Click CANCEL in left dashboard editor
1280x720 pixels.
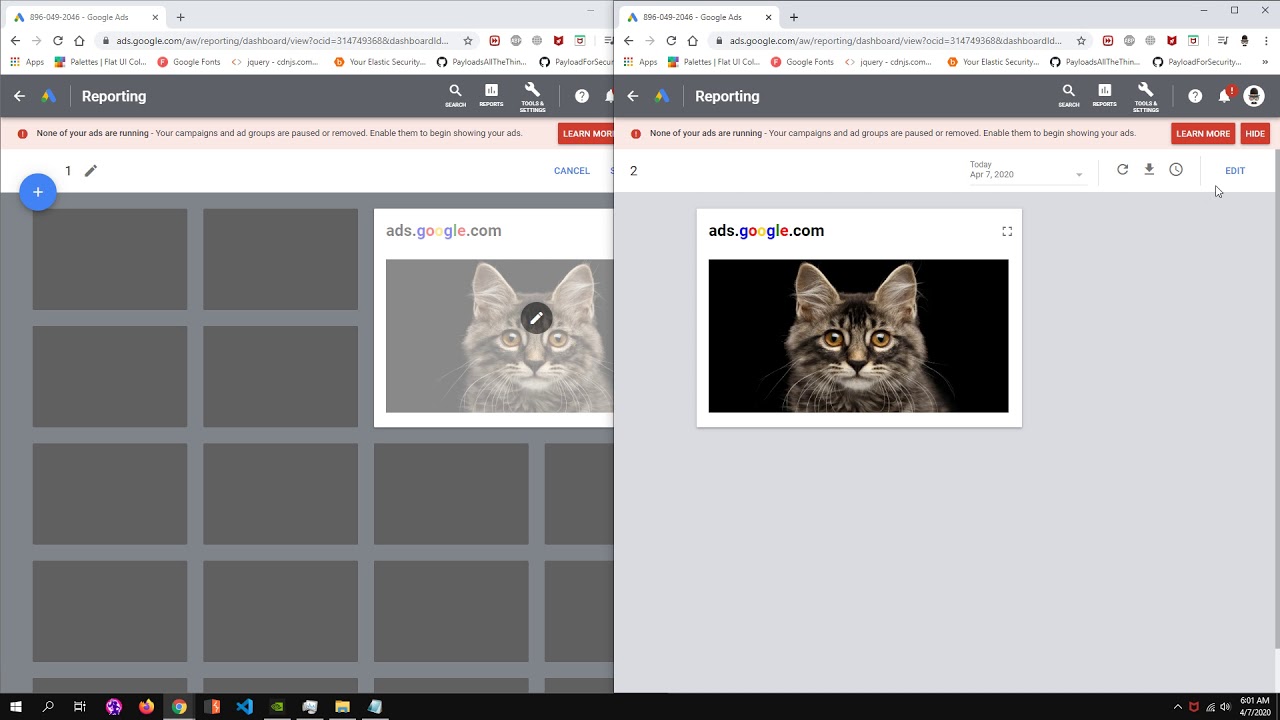[x=572, y=171]
